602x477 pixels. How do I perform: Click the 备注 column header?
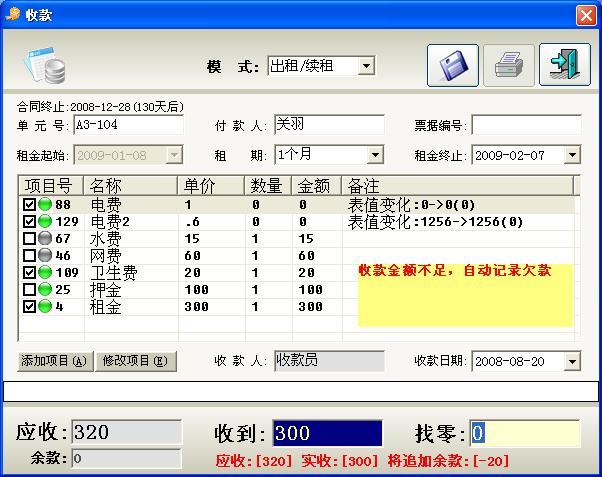(x=458, y=186)
